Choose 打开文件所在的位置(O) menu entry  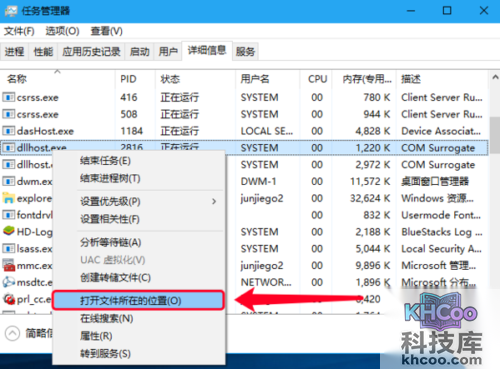click(x=139, y=301)
